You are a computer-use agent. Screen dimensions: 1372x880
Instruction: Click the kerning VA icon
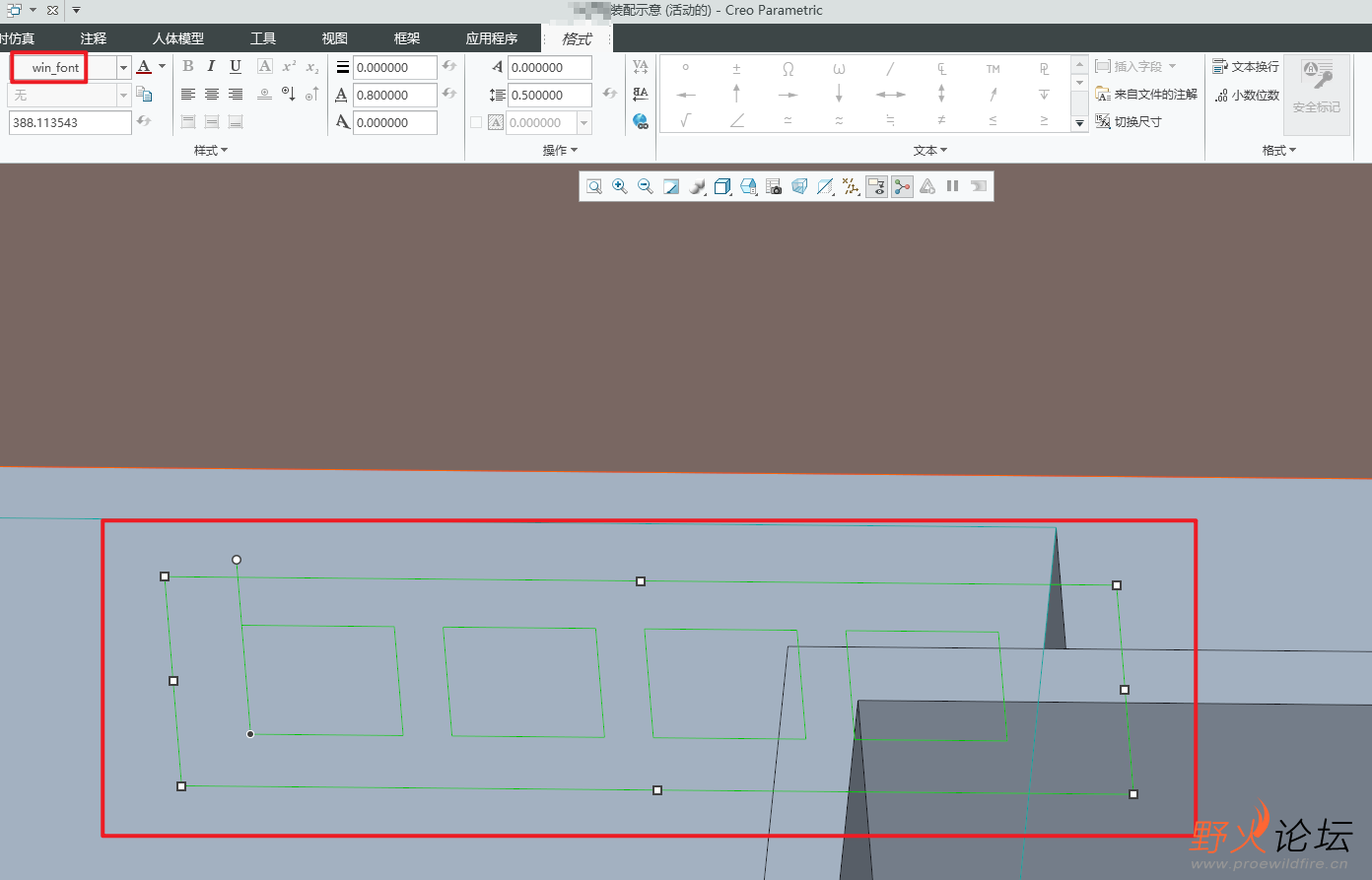(x=641, y=66)
